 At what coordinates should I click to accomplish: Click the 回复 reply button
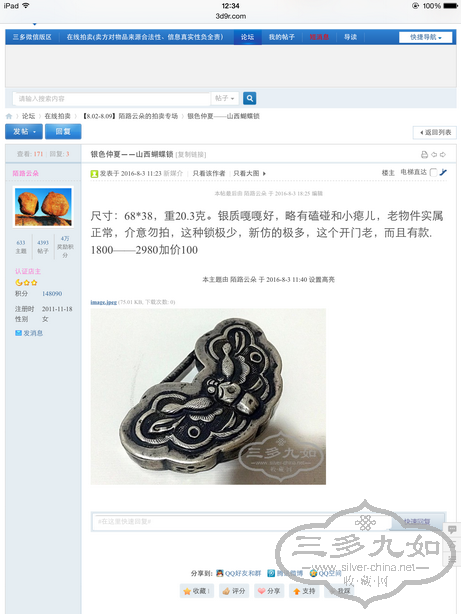63,132
